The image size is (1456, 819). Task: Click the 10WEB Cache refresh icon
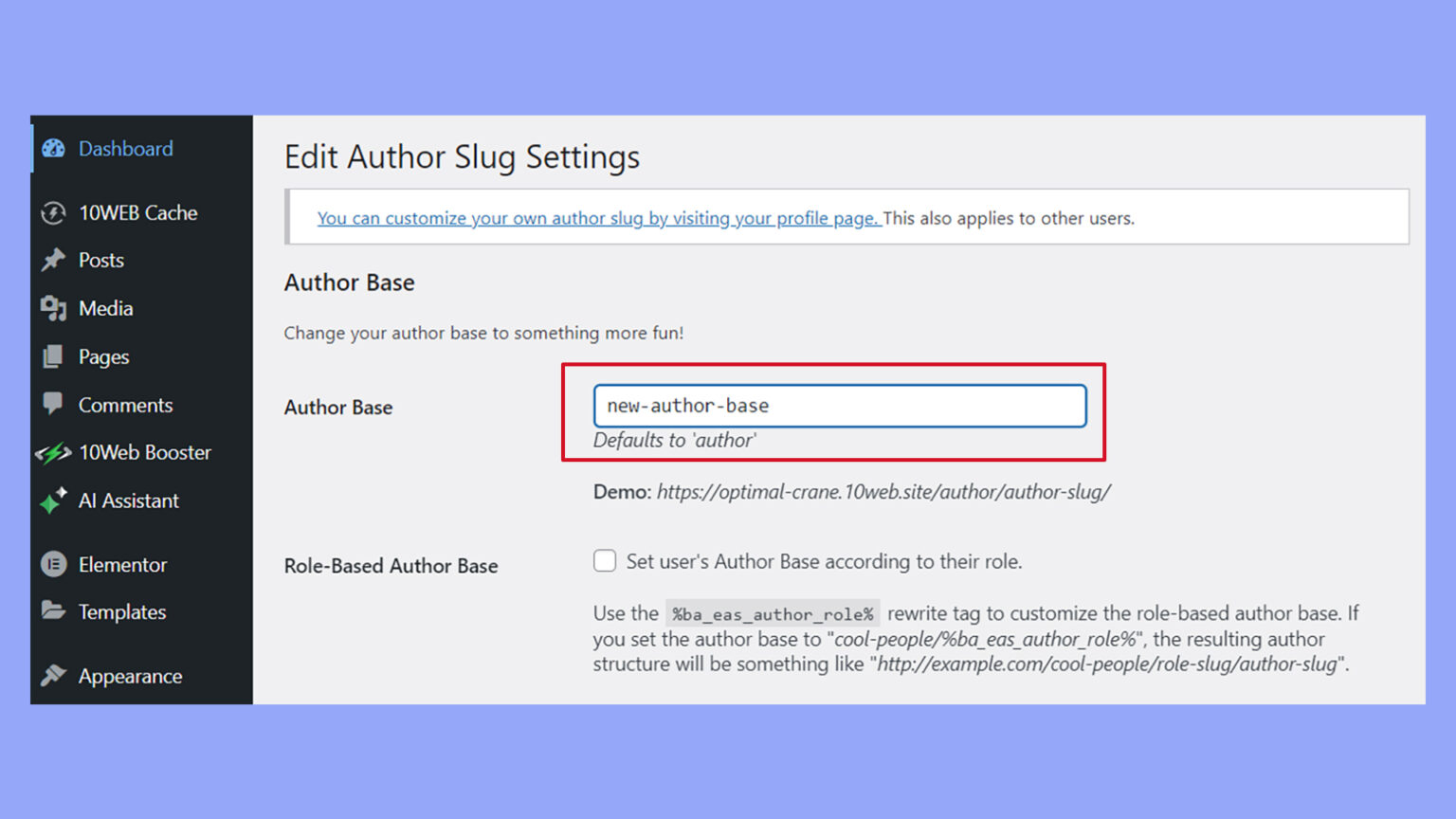[x=55, y=212]
